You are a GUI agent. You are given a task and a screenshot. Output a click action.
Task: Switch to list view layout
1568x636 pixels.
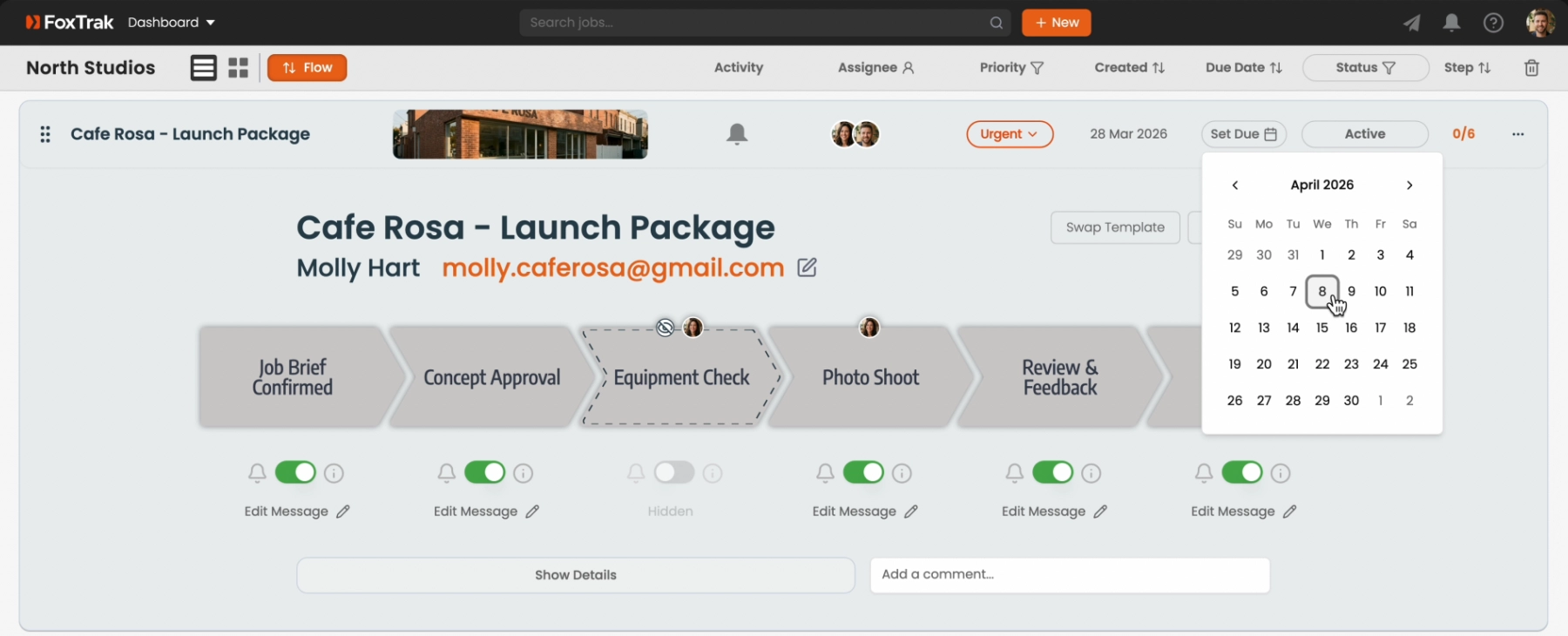[203, 68]
